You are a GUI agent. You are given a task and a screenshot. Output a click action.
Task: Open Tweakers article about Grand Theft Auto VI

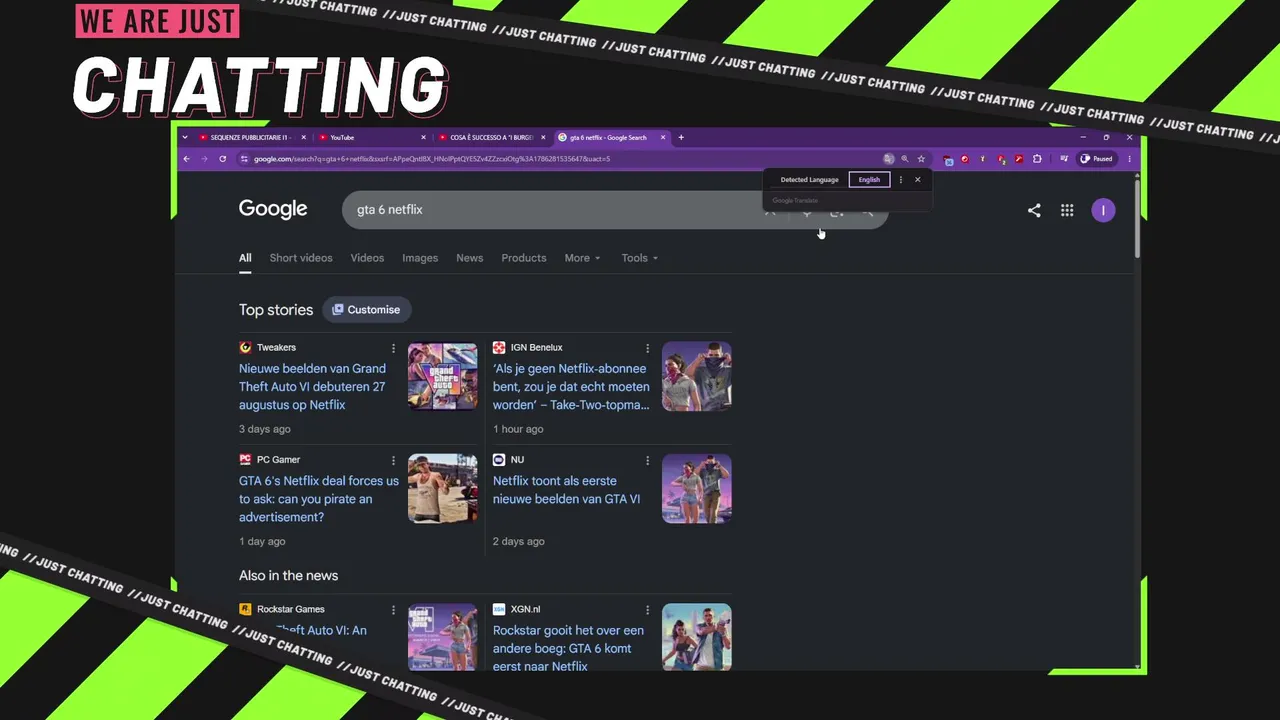coord(312,387)
